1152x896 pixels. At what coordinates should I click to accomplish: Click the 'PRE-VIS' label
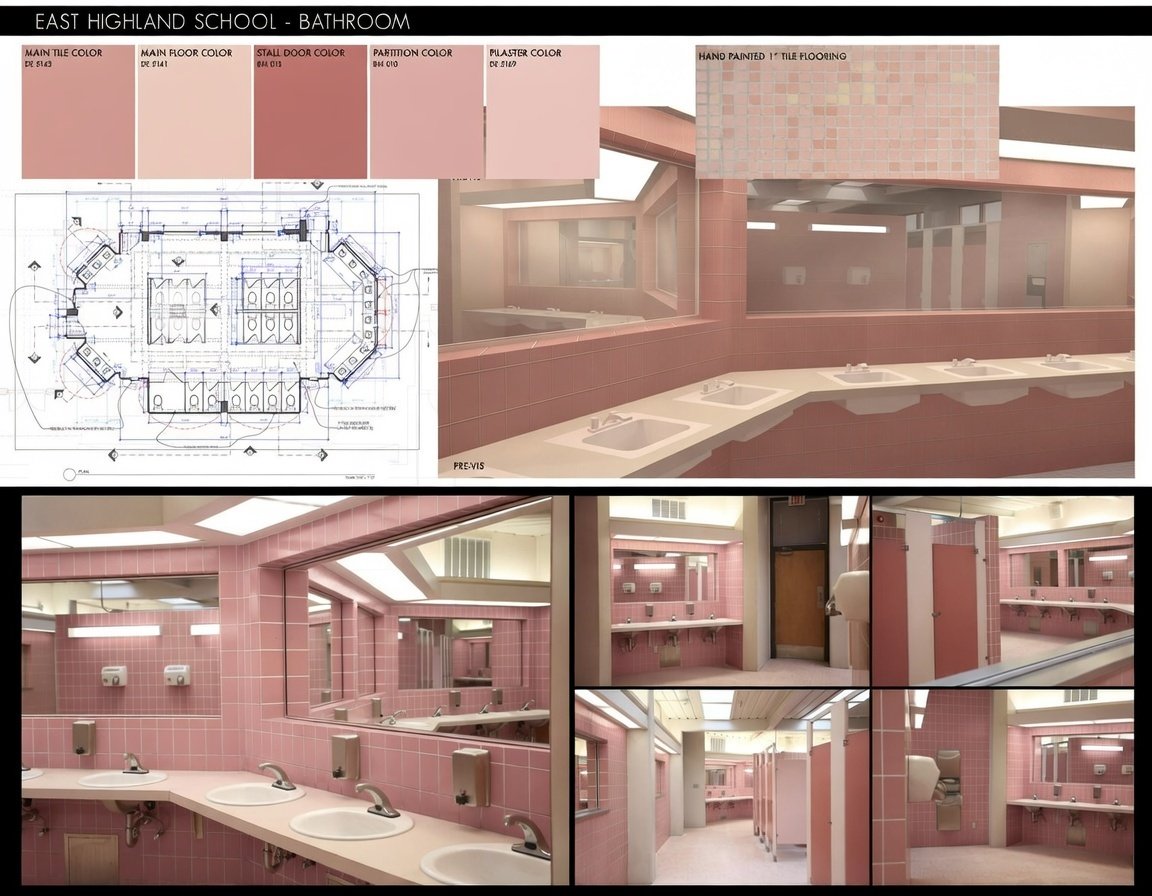point(469,466)
